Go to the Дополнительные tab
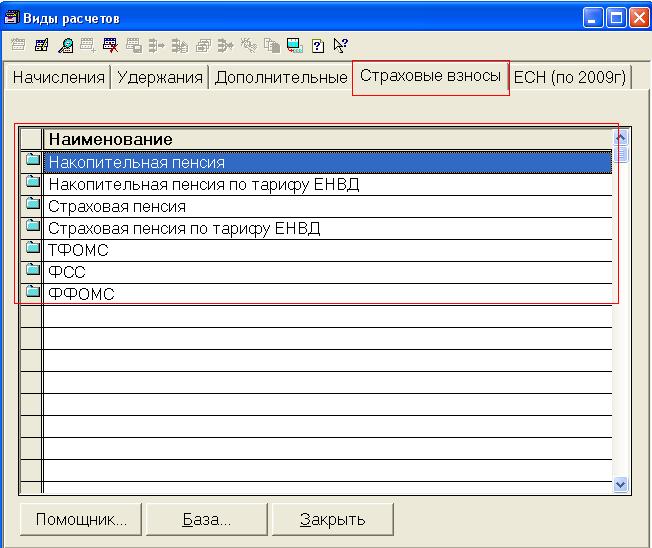This screenshot has height=548, width=652. [x=280, y=78]
